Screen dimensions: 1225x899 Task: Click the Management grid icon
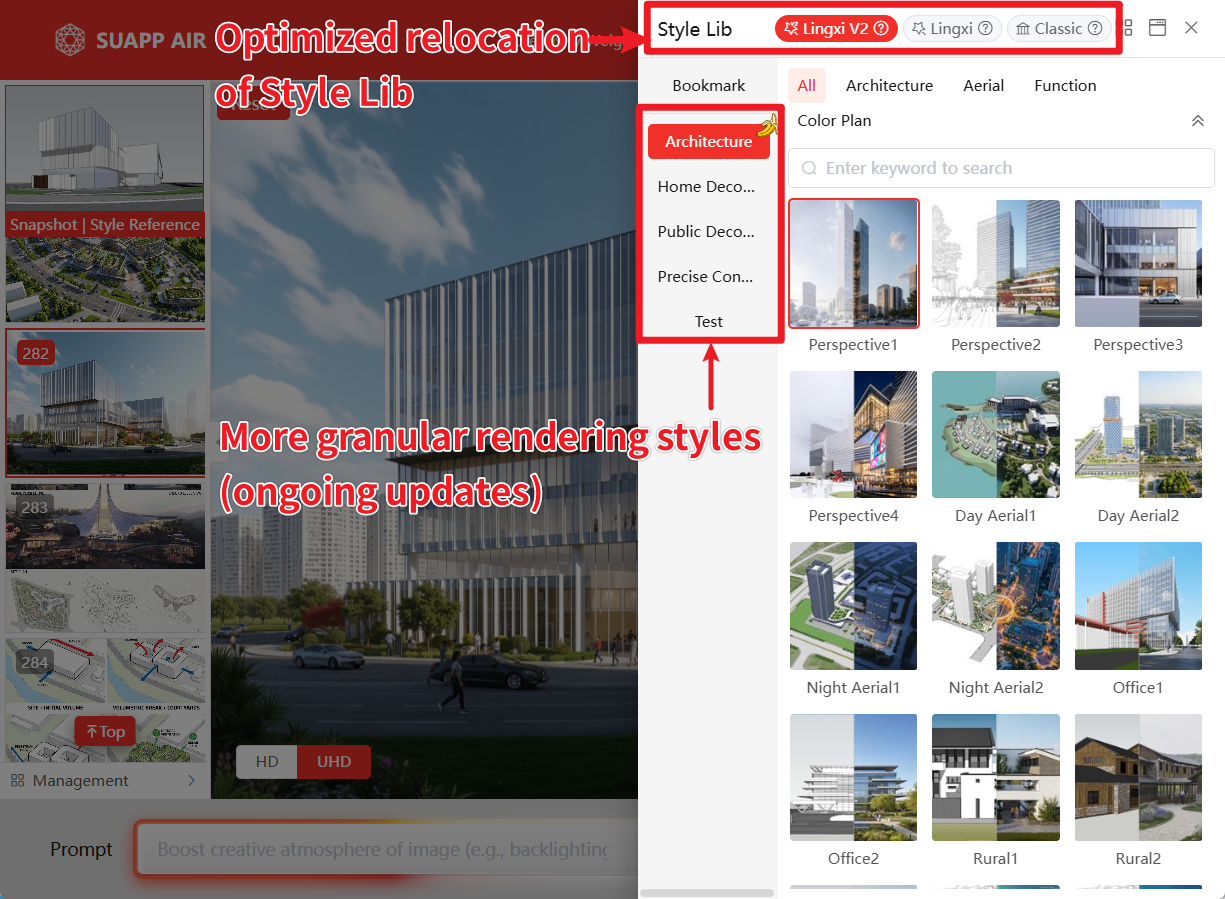(18, 780)
